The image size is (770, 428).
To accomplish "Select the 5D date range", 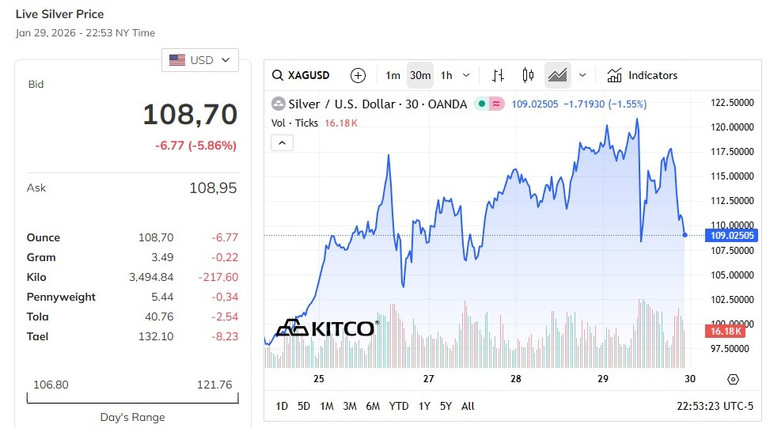I will 304,406.
